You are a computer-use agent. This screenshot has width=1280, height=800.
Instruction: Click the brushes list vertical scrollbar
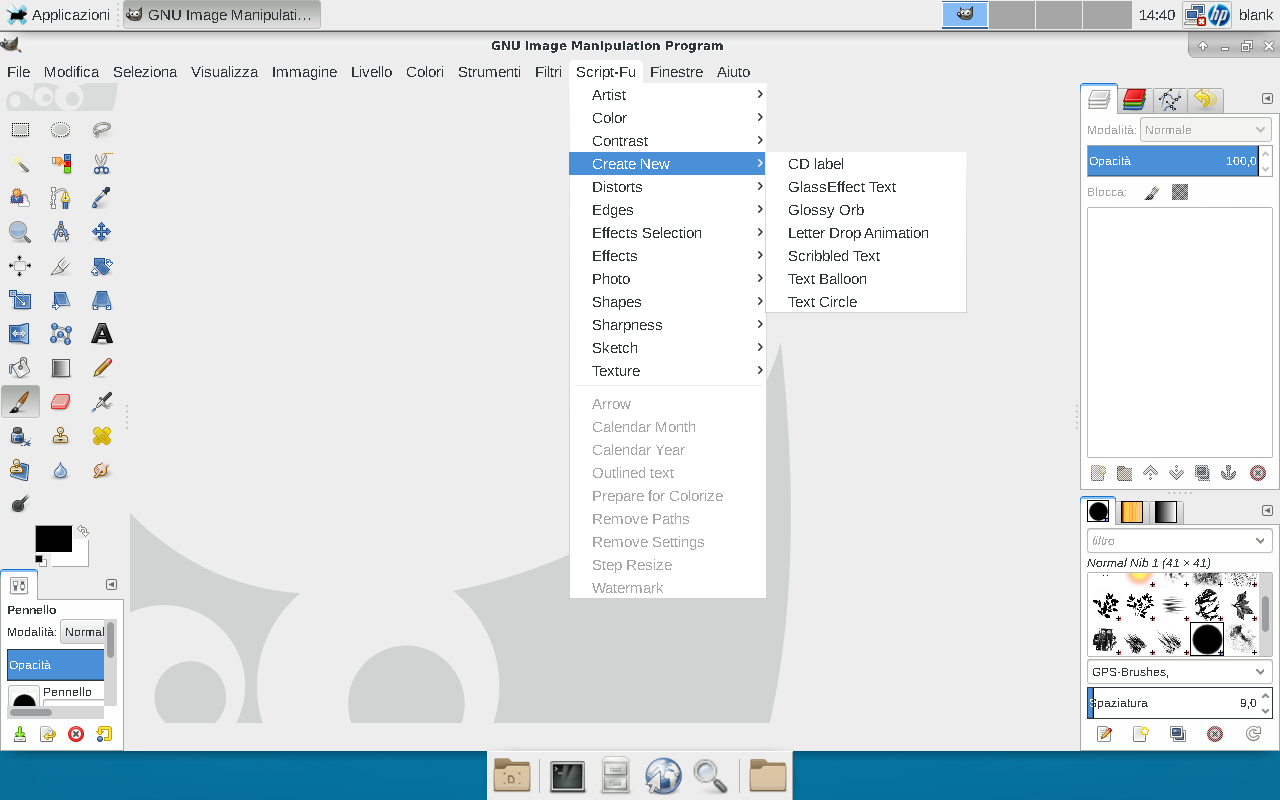[1266, 614]
